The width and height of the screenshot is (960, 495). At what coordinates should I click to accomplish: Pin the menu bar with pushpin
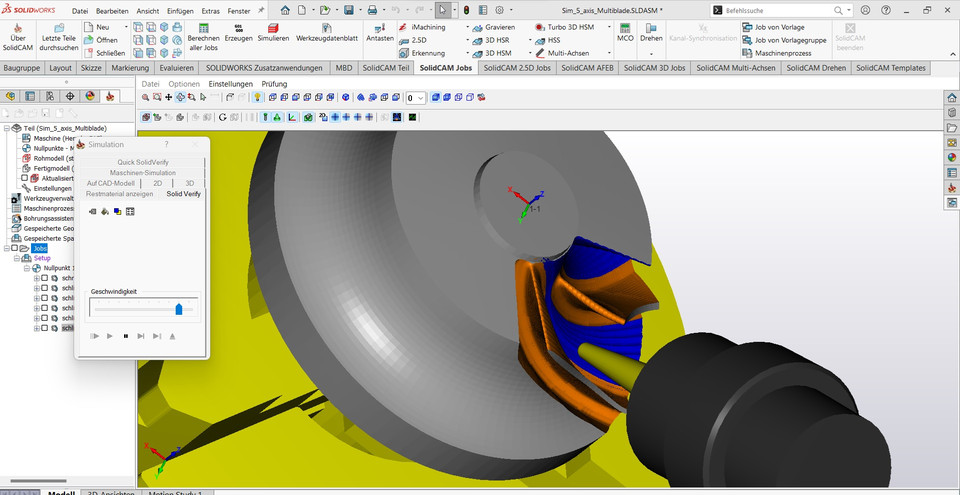[261, 11]
